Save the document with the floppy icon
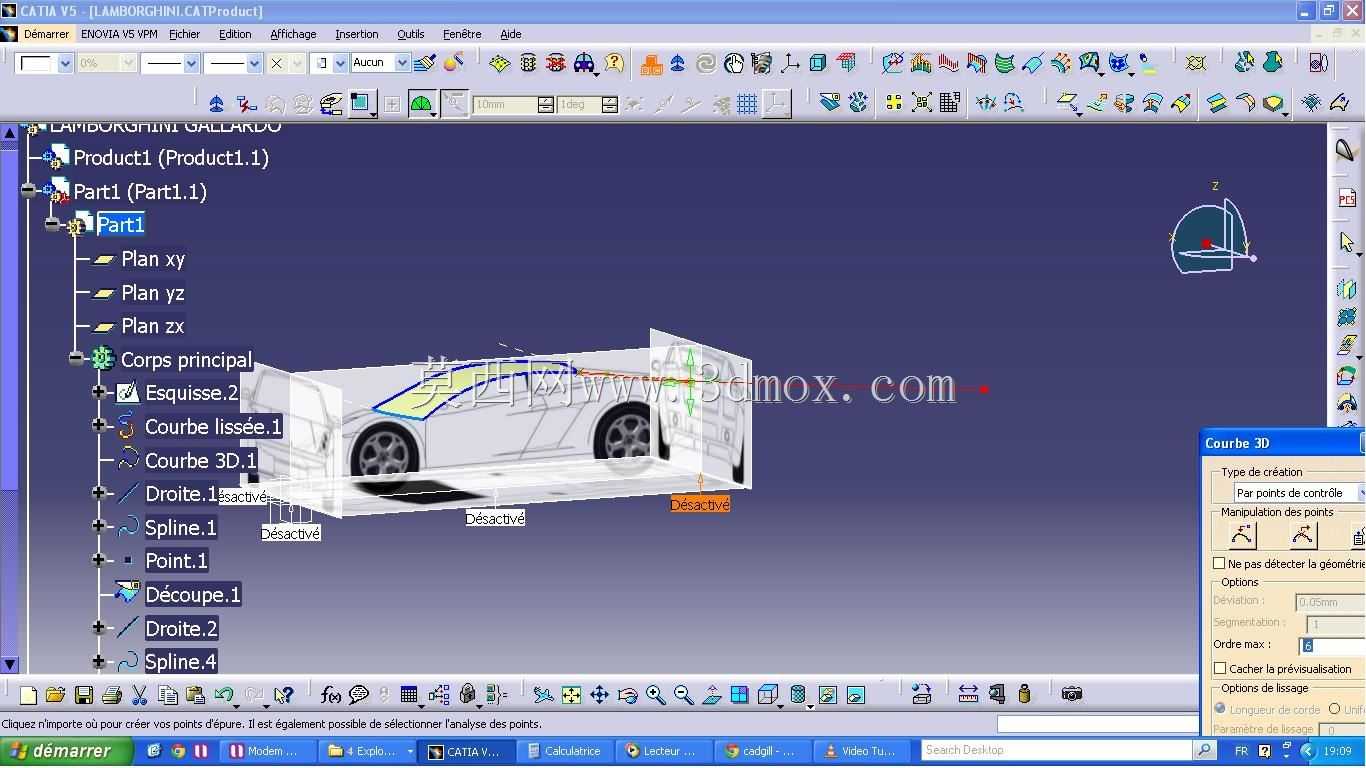 [84, 695]
